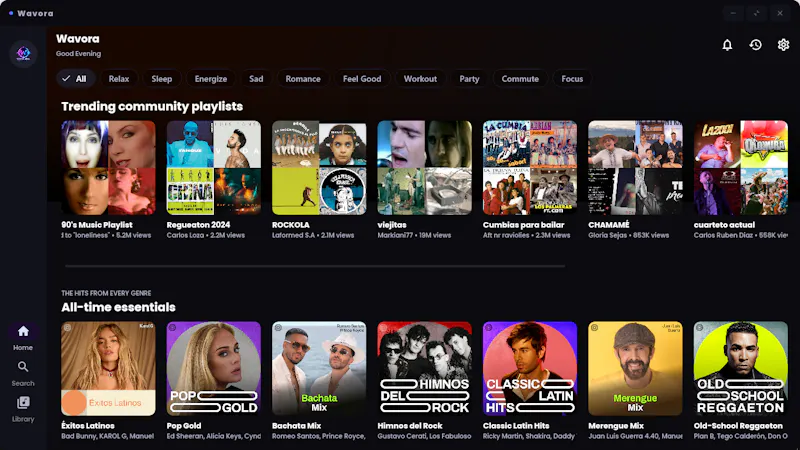Screen dimensions: 800x450
Task: Open Old-School Reggaeton cover art
Action: (741, 368)
